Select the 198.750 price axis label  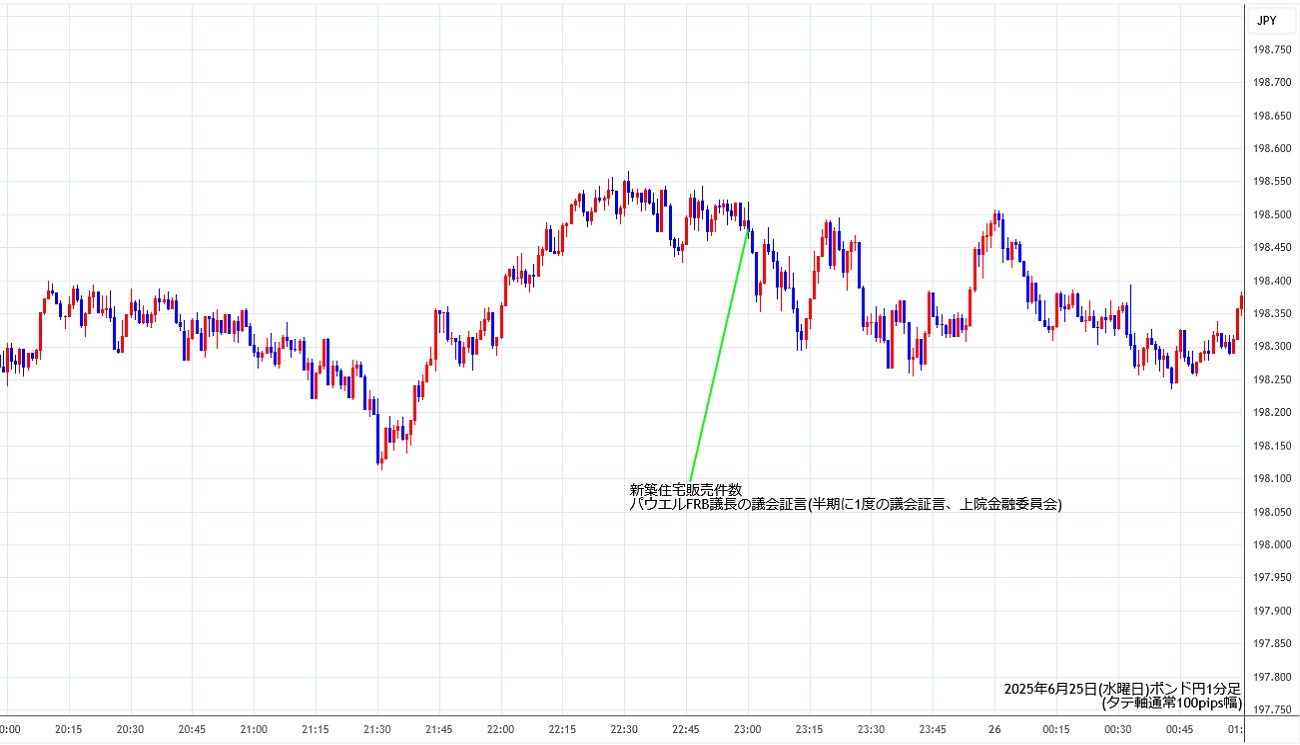[x=1272, y=50]
